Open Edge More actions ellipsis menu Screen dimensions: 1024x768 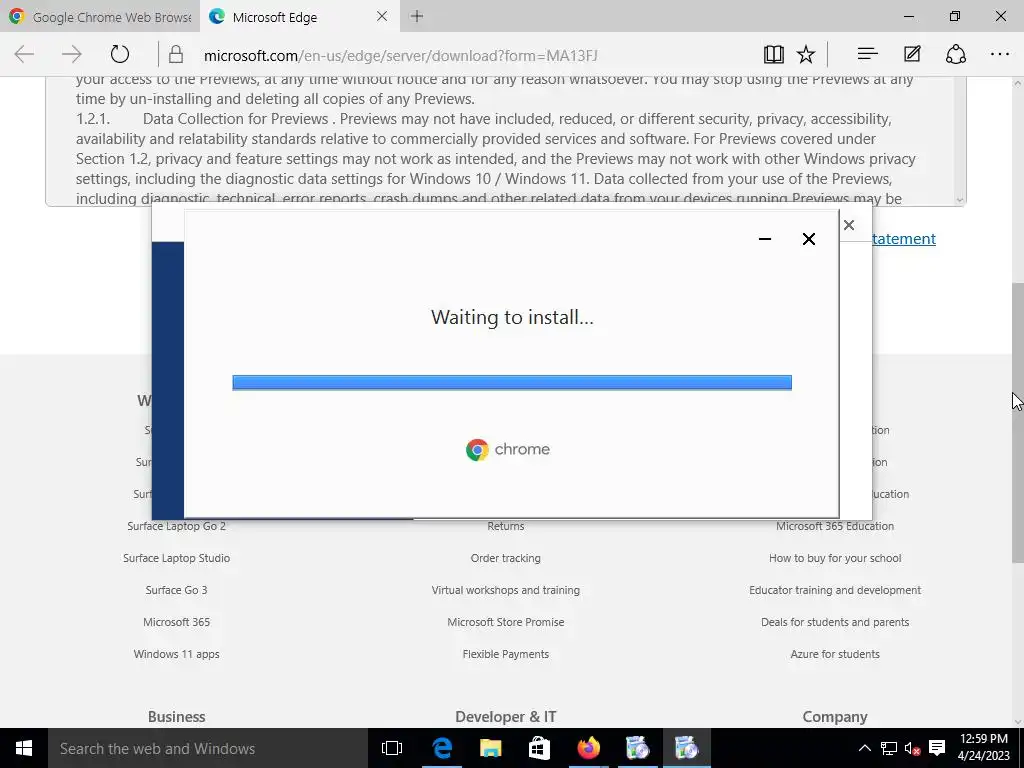click(x=1000, y=54)
